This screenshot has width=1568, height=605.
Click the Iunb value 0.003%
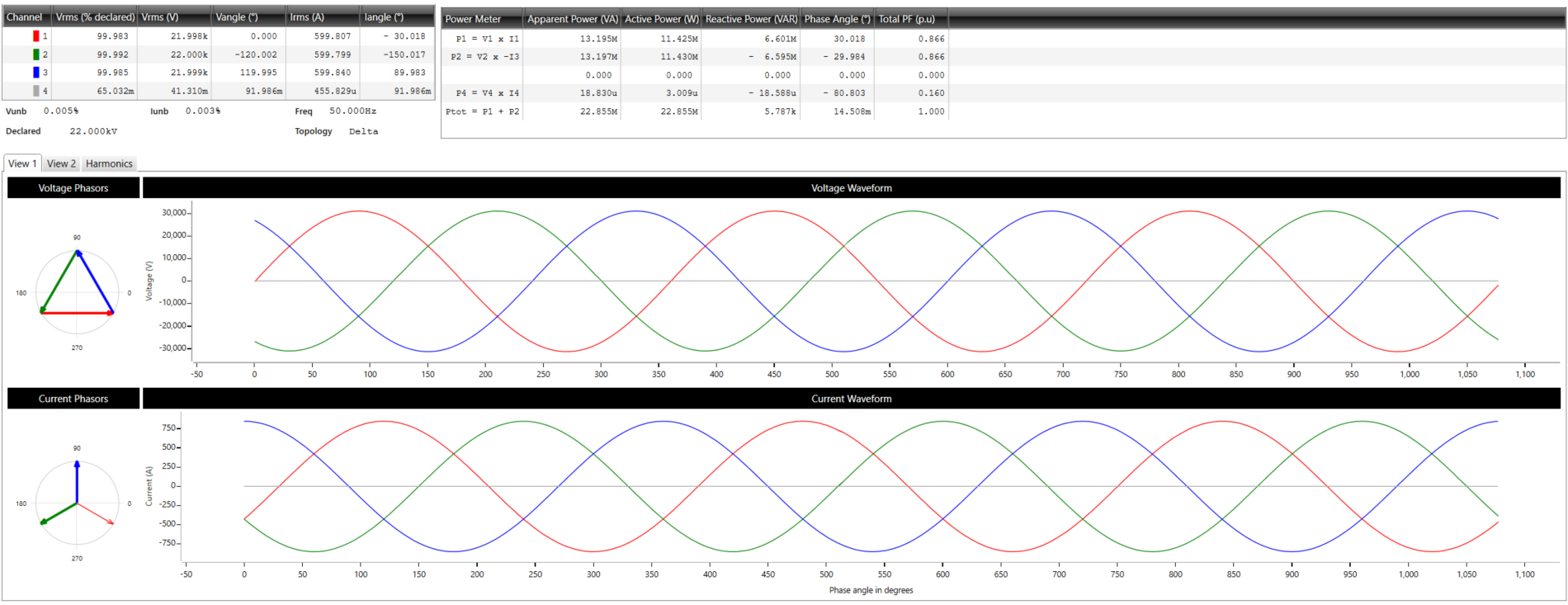[x=203, y=111]
